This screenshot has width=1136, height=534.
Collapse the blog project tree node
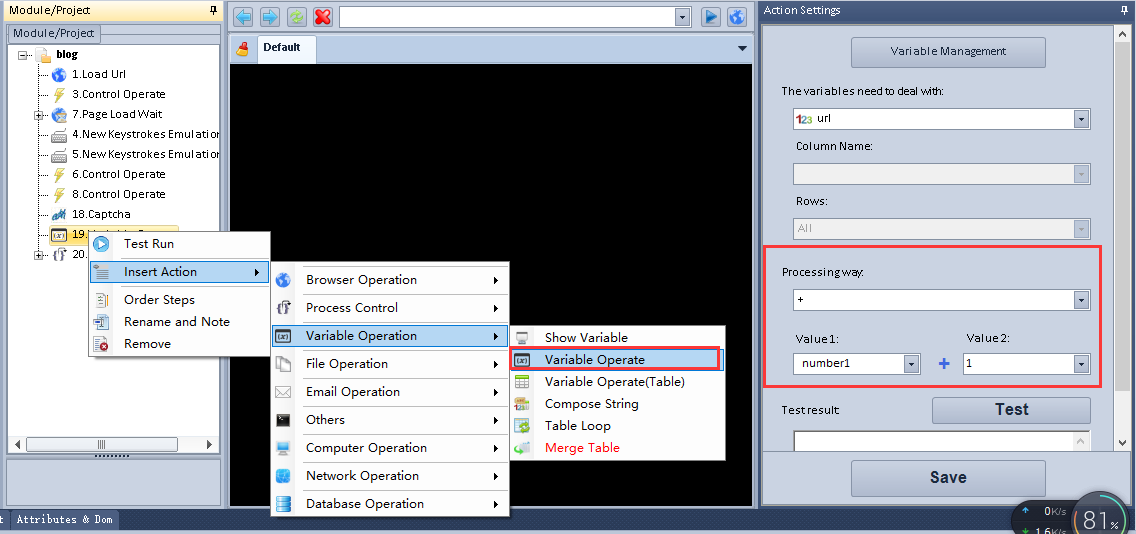[x=24, y=55]
